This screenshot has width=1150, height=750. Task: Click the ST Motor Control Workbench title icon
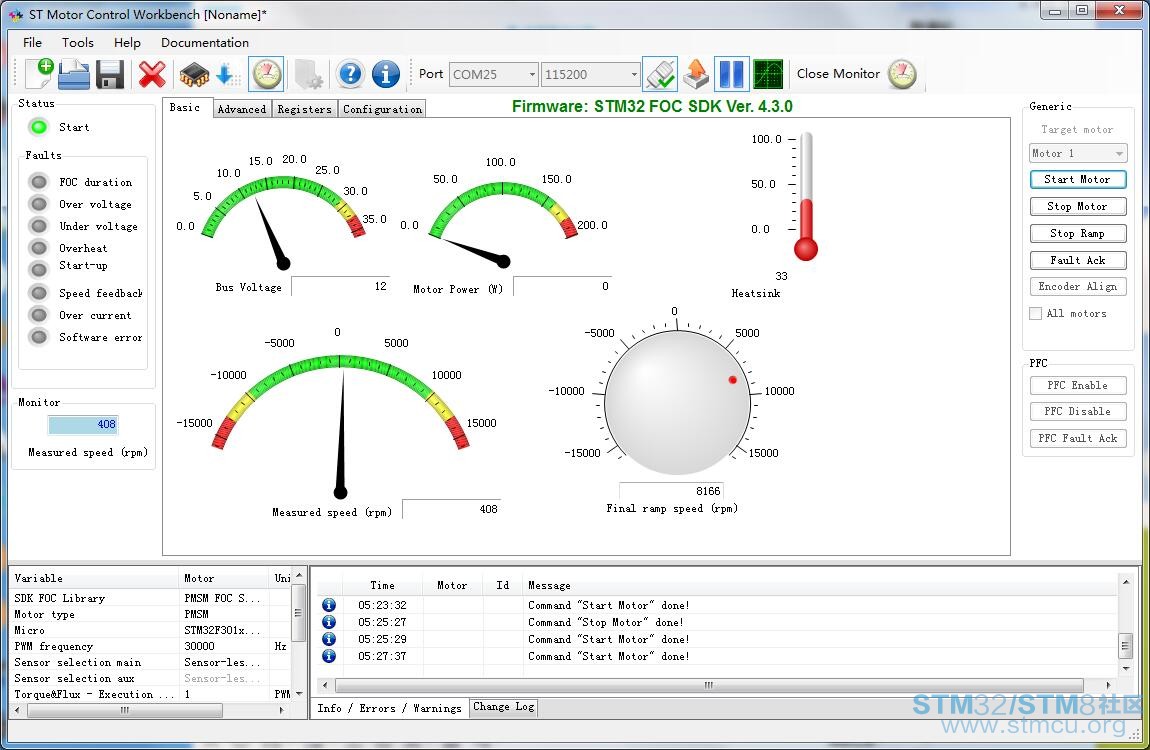(x=15, y=14)
